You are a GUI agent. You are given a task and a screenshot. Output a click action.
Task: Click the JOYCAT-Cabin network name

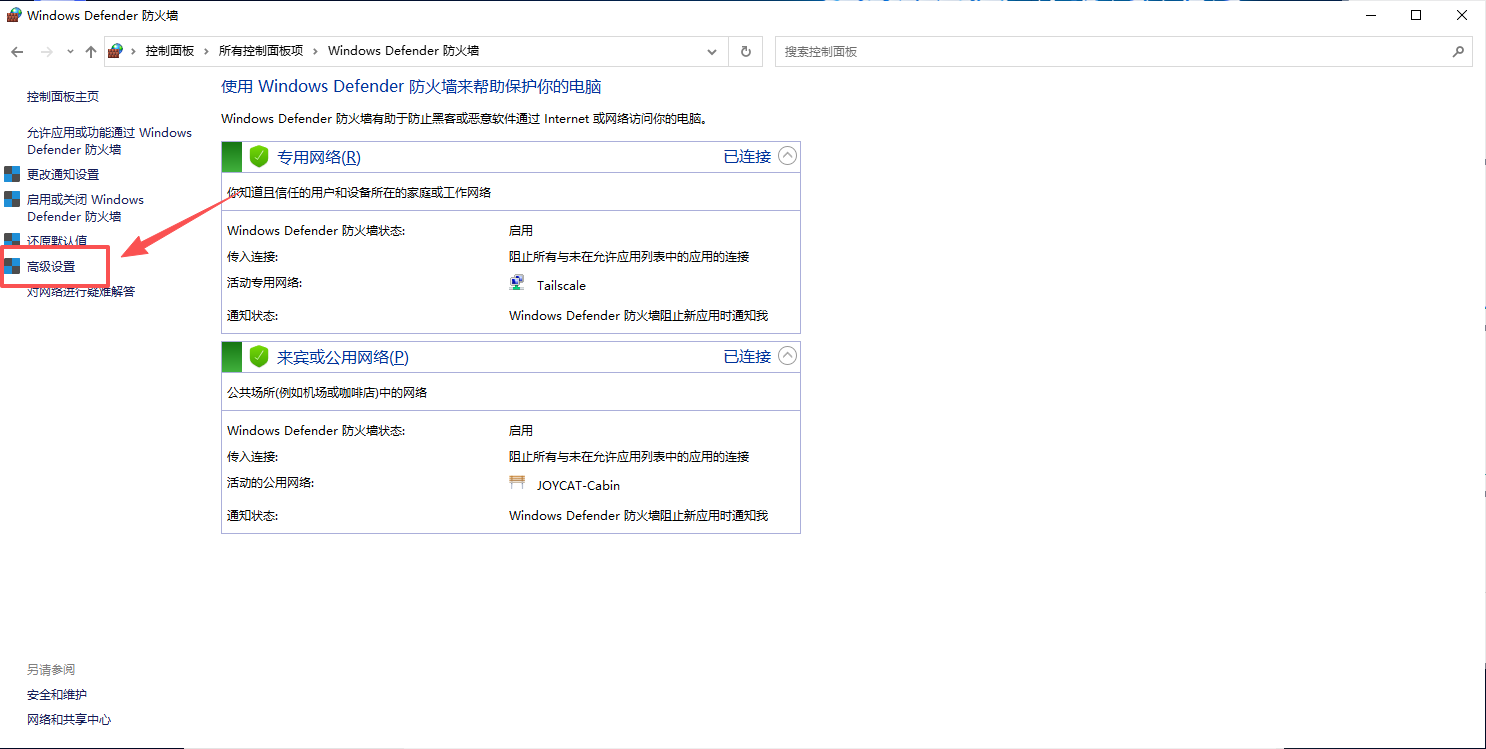[x=578, y=486]
